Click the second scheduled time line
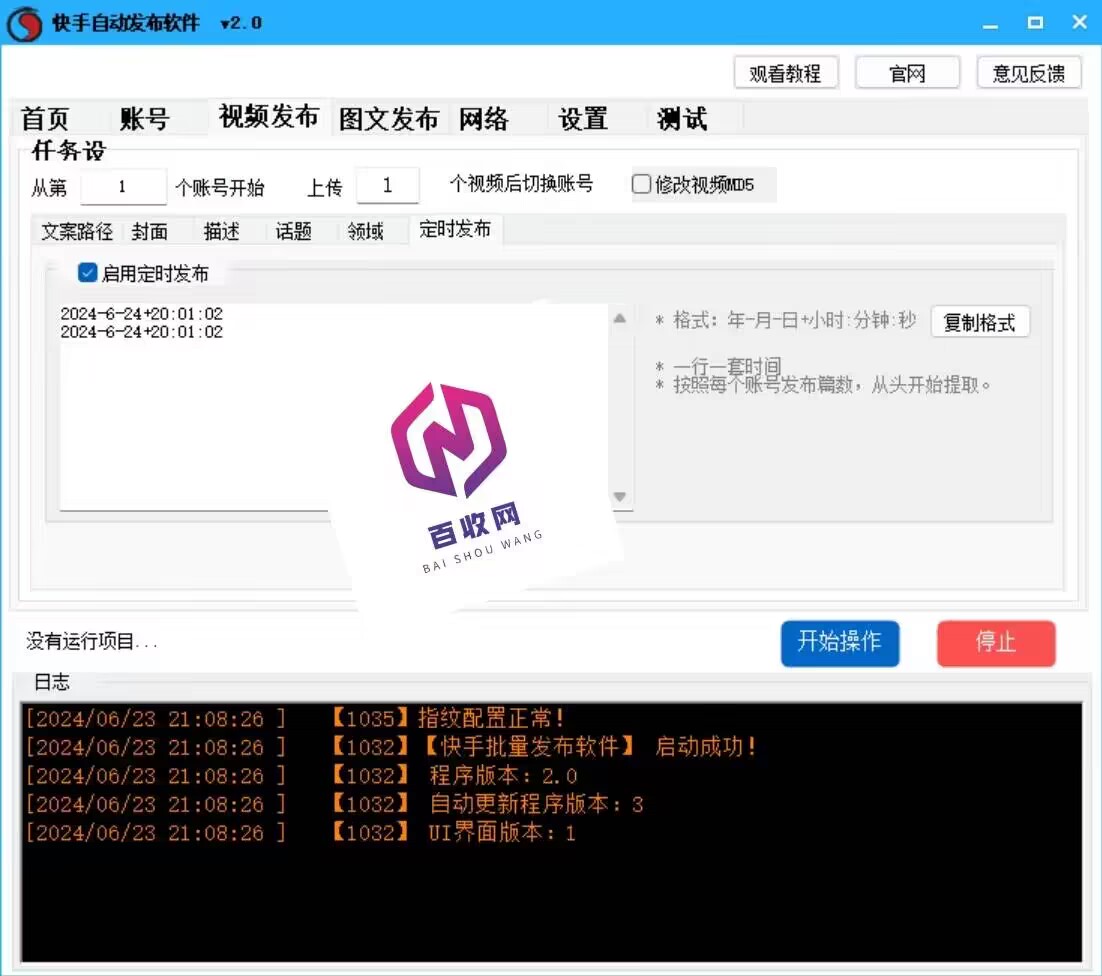 (x=141, y=332)
